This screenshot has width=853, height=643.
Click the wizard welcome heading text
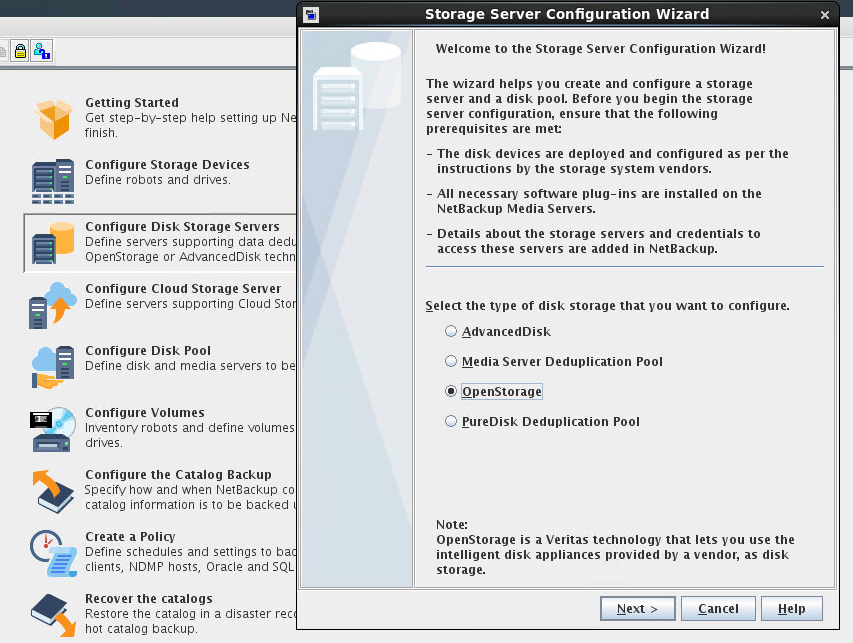click(601, 48)
